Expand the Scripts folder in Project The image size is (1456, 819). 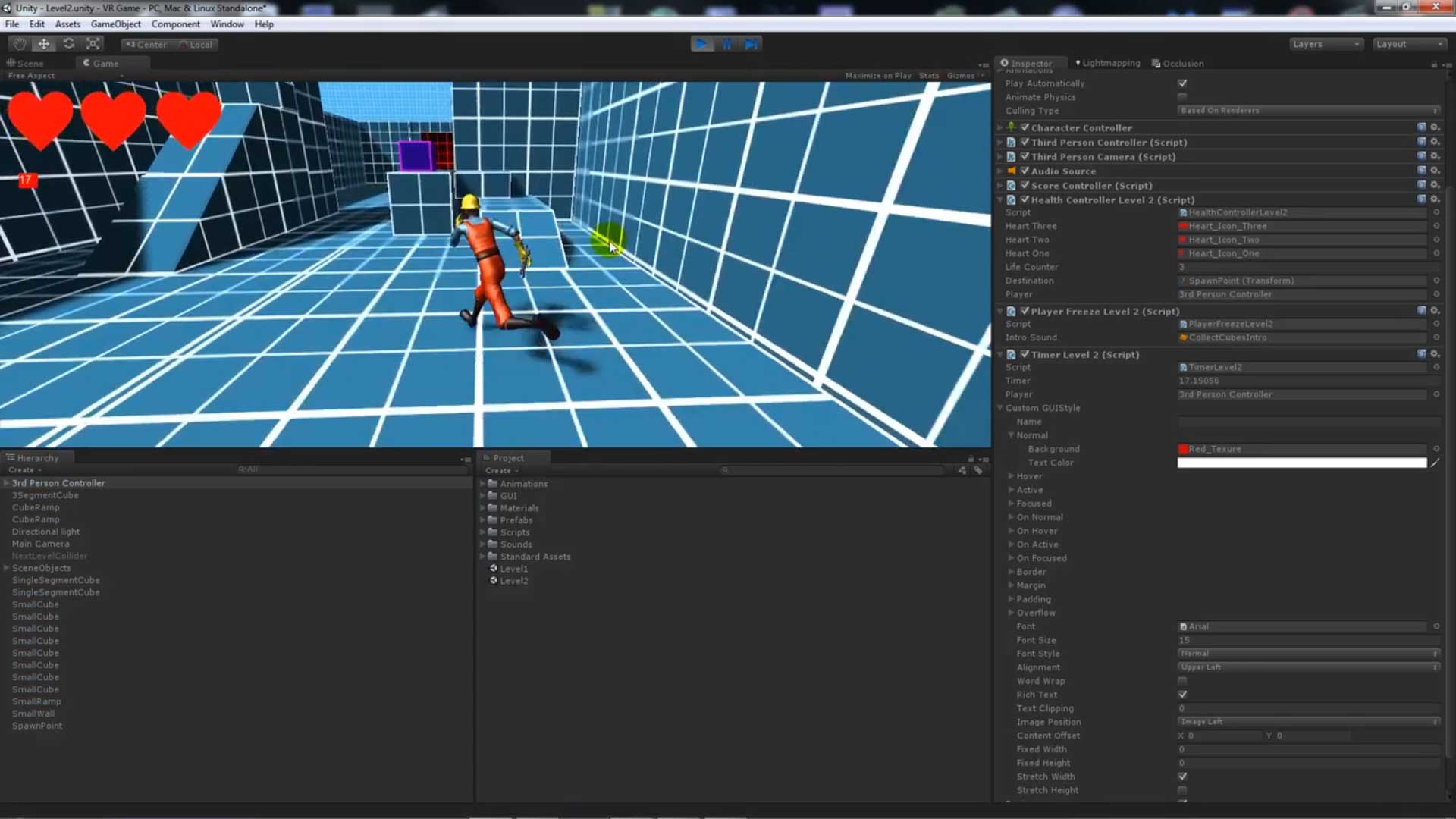[482, 532]
